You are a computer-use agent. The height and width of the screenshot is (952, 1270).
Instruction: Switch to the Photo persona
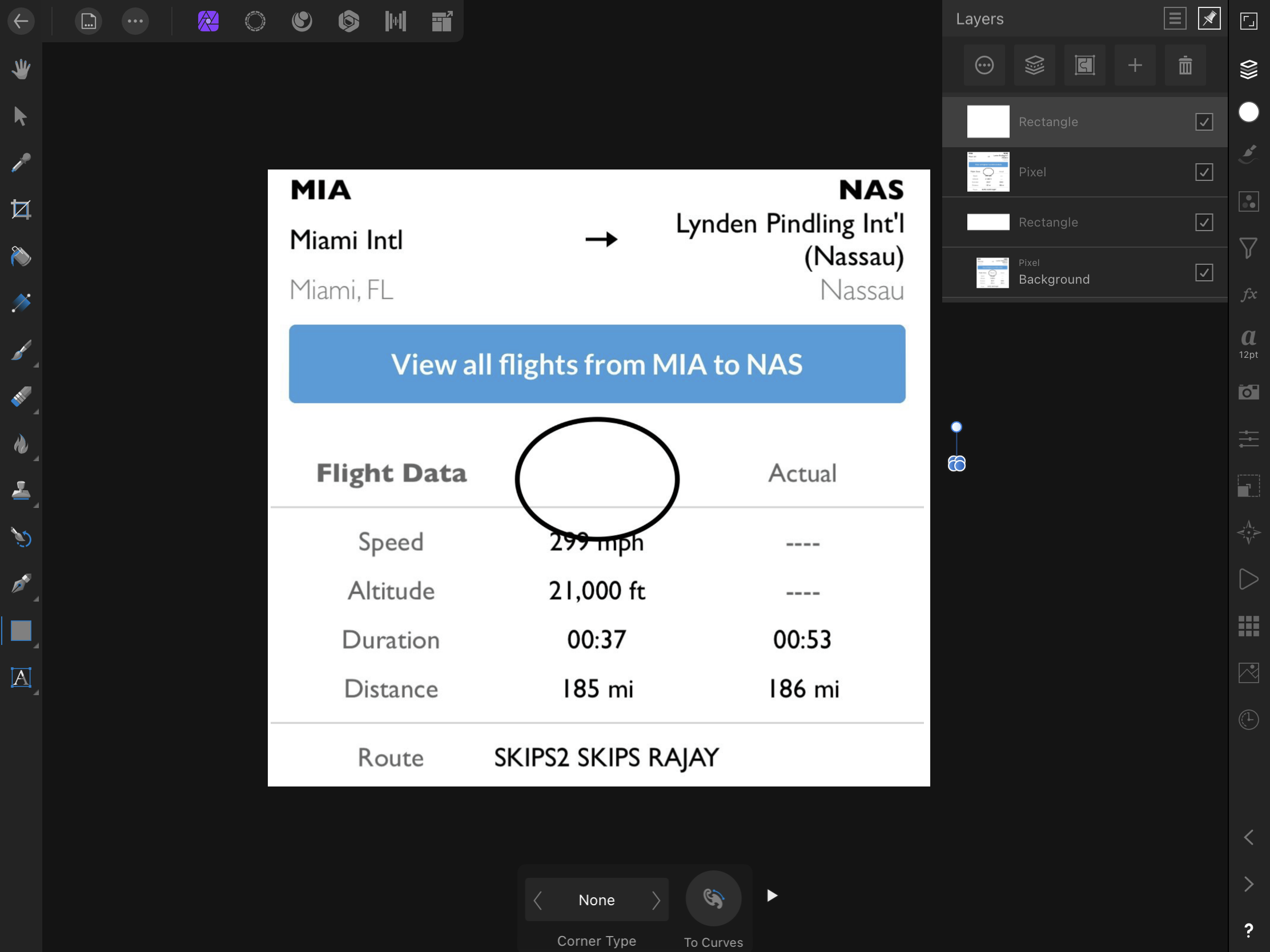click(x=208, y=21)
